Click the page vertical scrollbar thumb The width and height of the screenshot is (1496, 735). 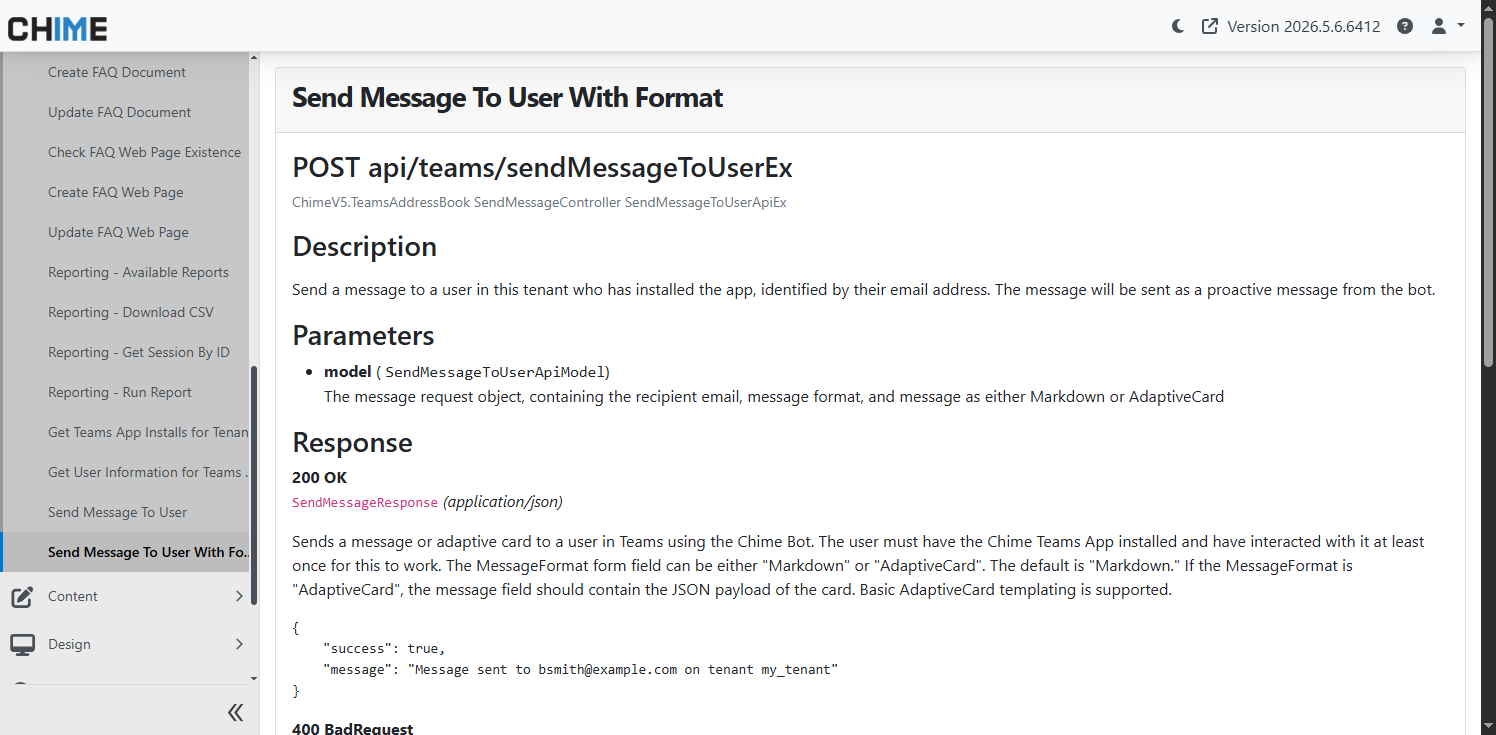(1488, 190)
